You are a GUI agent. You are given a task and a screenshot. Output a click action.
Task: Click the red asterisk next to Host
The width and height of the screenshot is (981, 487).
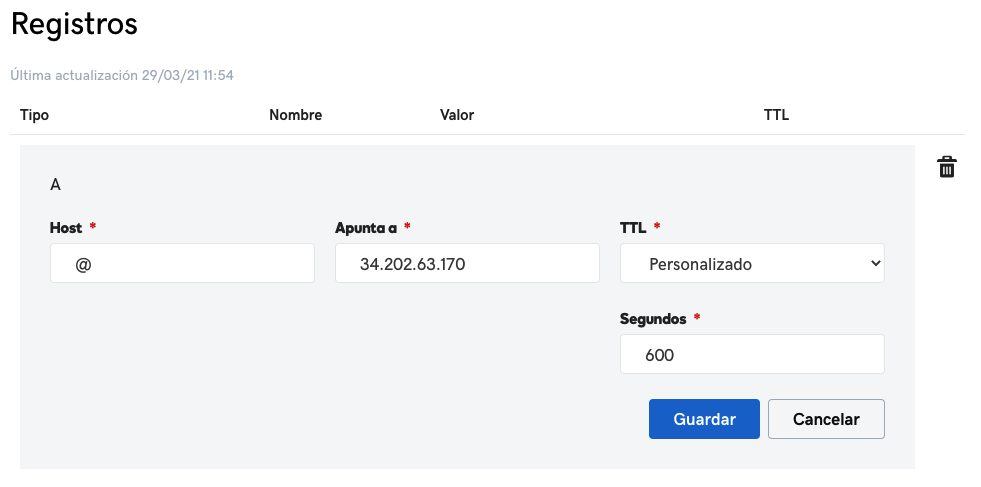click(x=93, y=226)
